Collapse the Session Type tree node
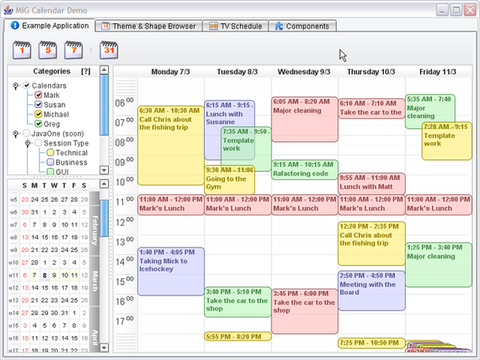Image resolution: width=480 pixels, height=360 pixels. click(x=28, y=143)
